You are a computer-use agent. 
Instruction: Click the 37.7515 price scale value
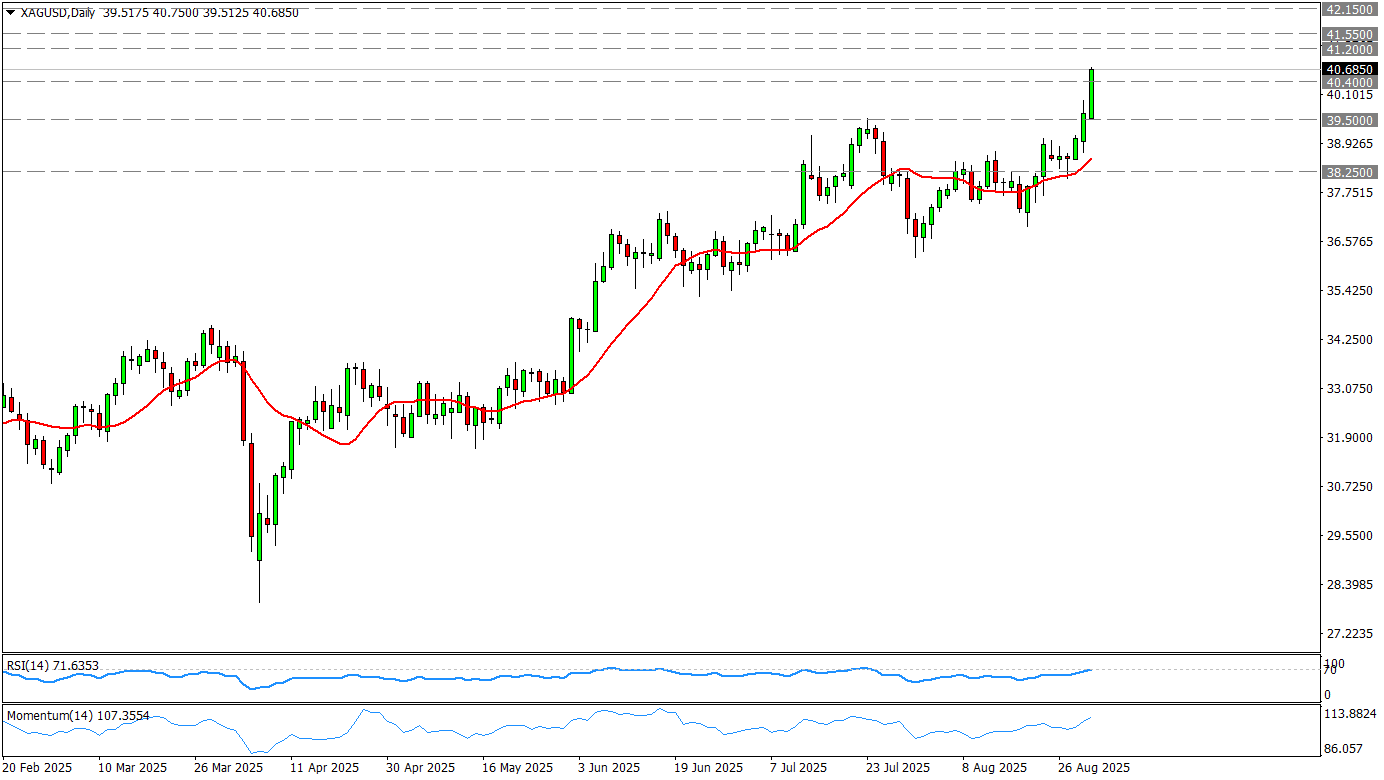point(1348,193)
